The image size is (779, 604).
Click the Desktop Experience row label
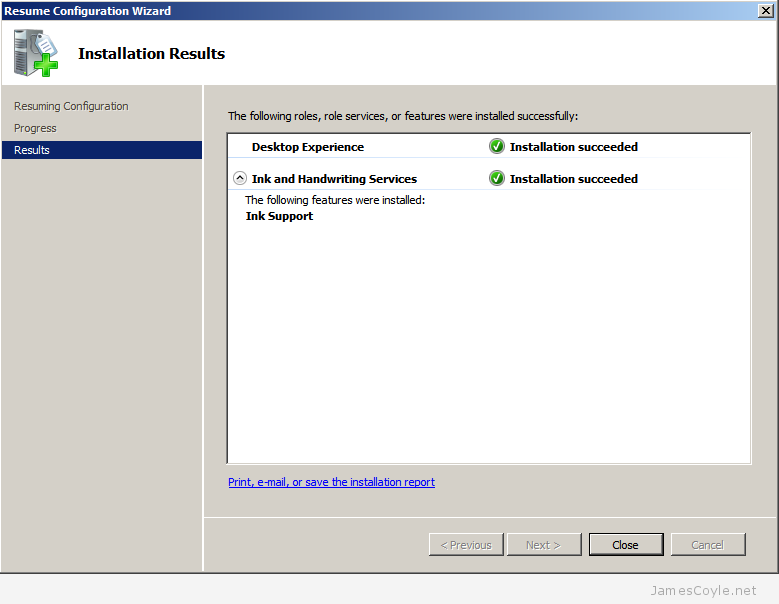pos(308,147)
